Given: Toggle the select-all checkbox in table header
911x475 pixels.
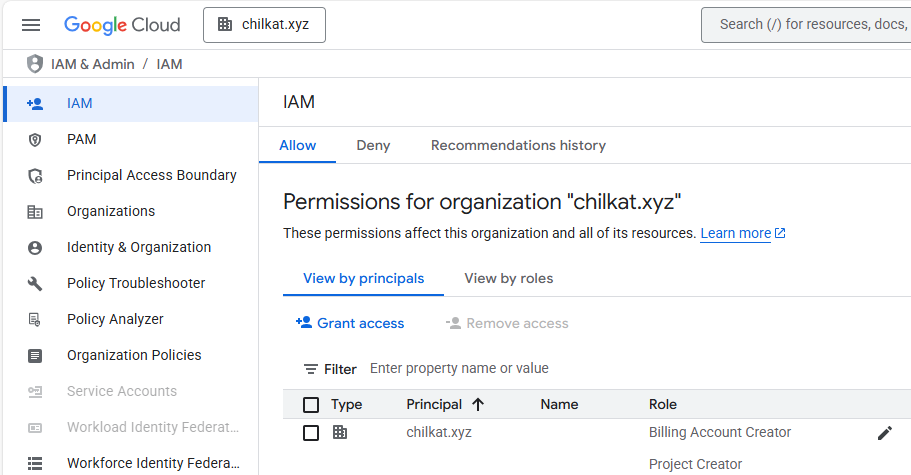Looking at the screenshot, I should (x=311, y=405).
